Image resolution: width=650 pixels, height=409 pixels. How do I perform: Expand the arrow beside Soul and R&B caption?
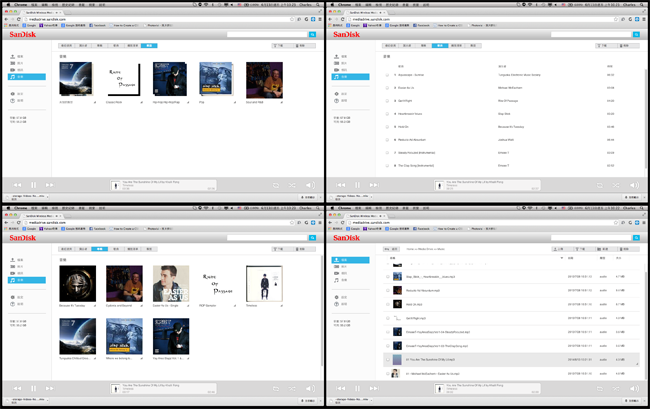click(x=282, y=102)
